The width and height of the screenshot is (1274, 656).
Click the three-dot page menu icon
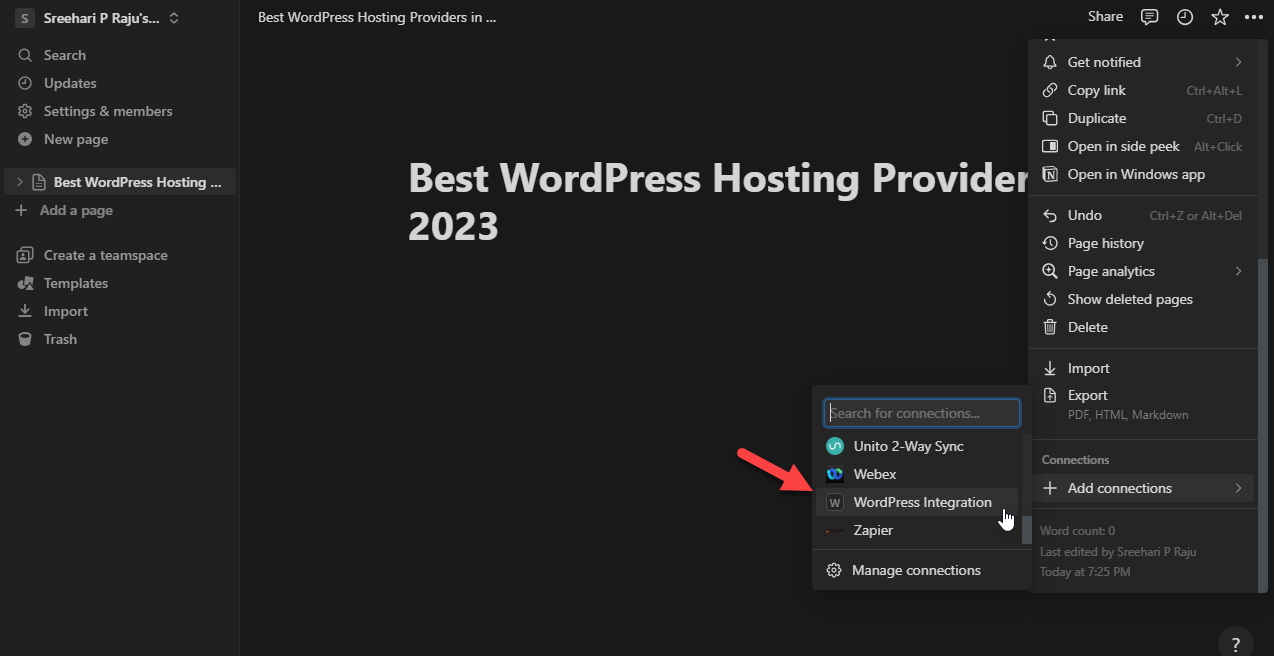[x=1254, y=17]
